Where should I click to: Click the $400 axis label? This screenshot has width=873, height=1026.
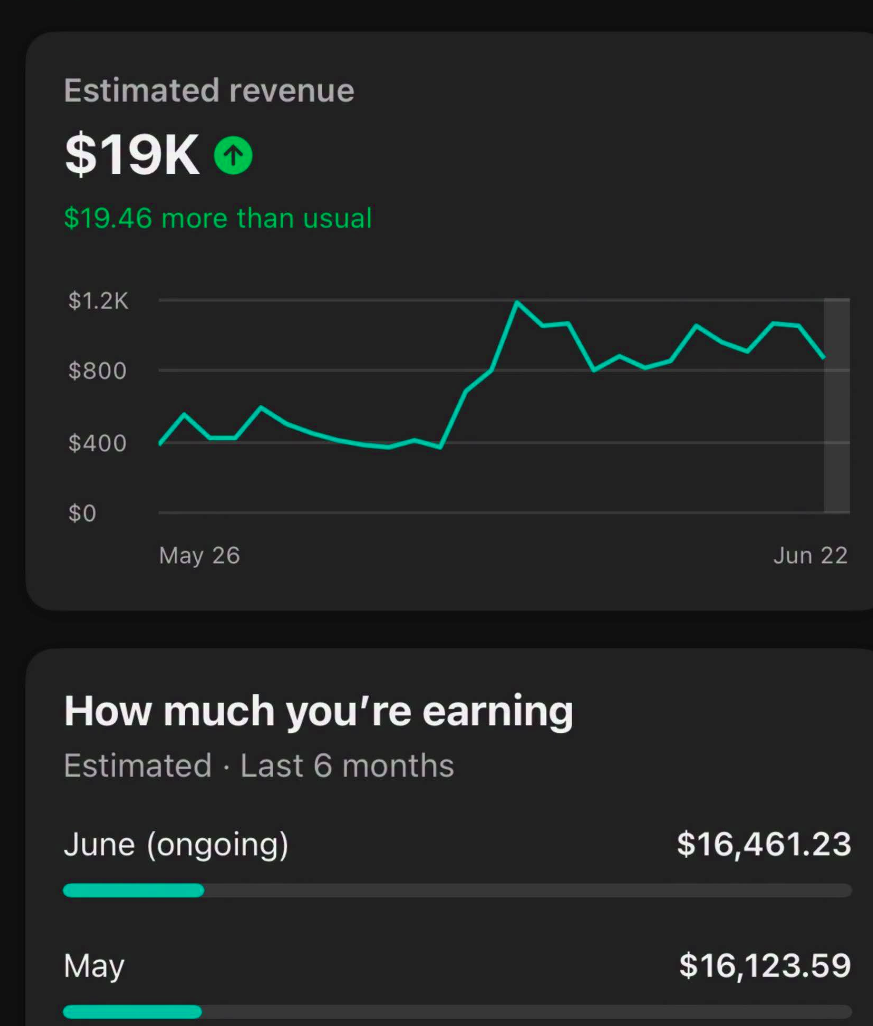coord(97,443)
